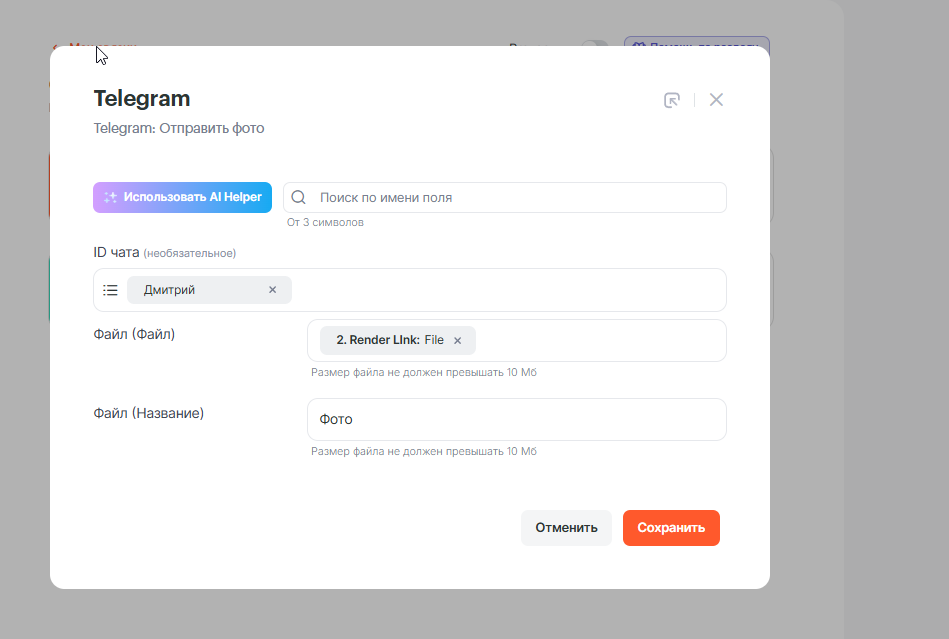Screen dimensions: 949x639
Task: Focus the Поиск по имени поля search box
Action: 518,198
